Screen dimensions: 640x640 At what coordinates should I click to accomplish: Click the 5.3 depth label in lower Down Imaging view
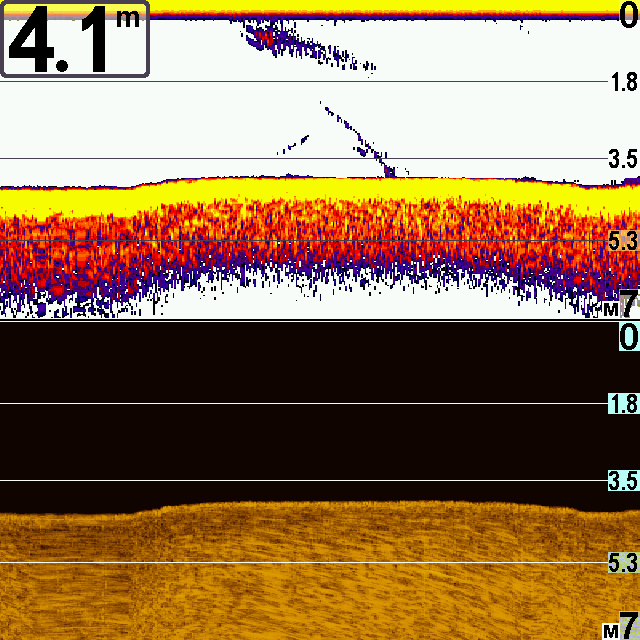[x=623, y=563]
